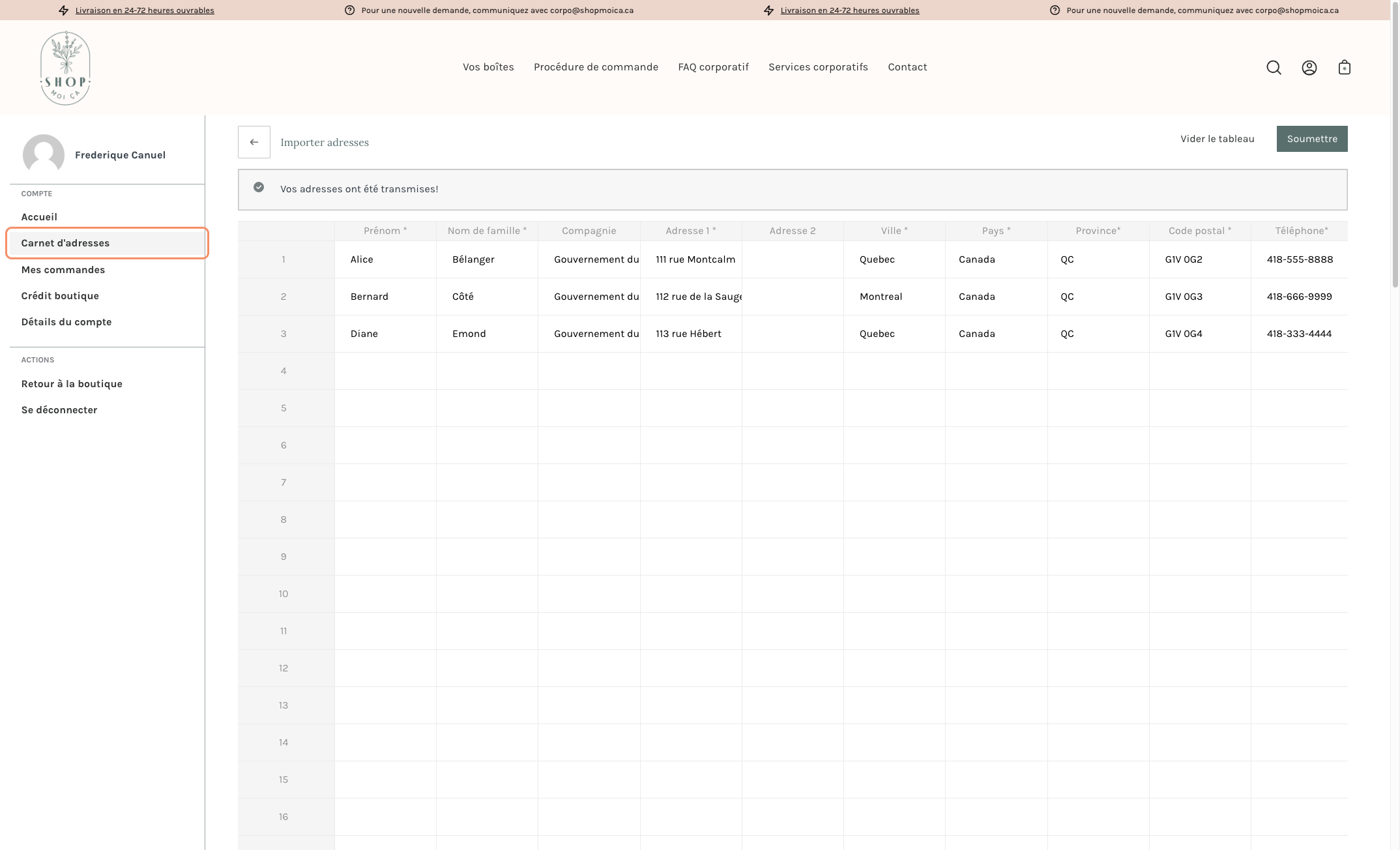Click the Soumettre button
The height and width of the screenshot is (850, 1400).
coord(1312,139)
